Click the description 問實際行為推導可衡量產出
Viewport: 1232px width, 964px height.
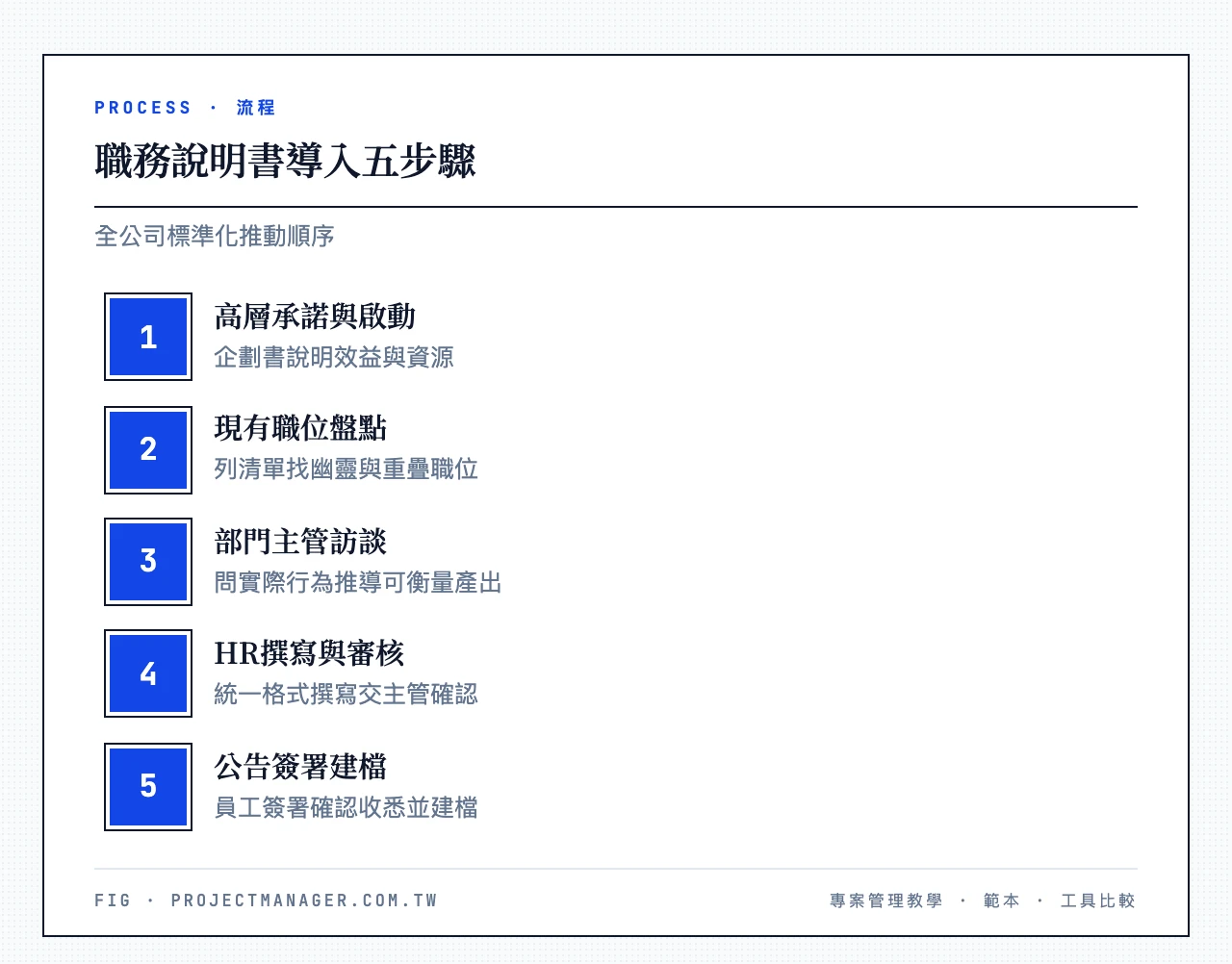358,583
